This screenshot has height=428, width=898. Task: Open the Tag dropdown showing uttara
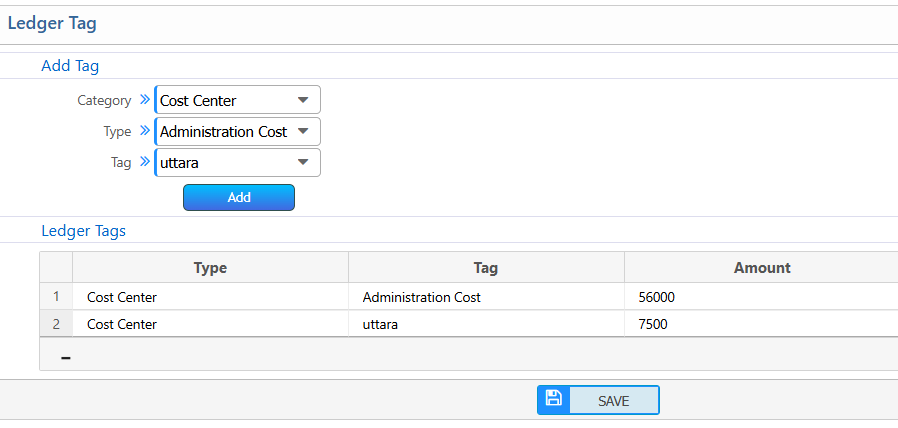tap(238, 162)
